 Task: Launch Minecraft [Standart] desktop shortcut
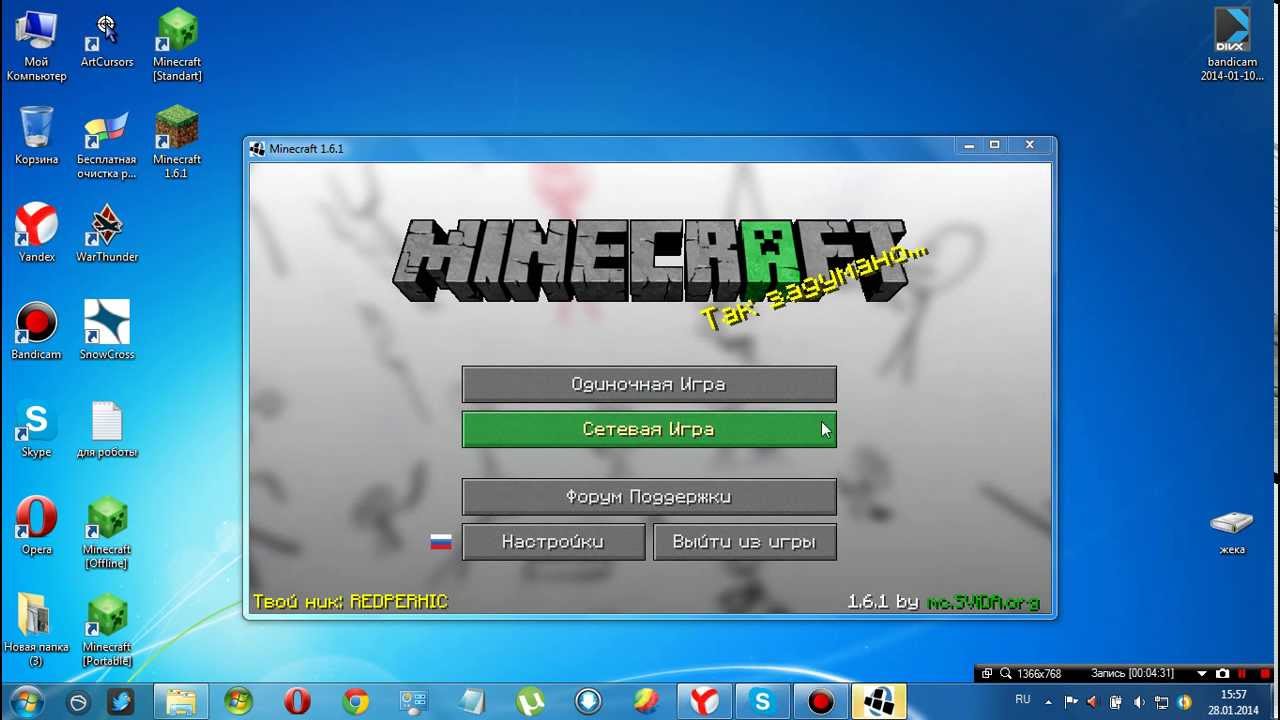(177, 47)
